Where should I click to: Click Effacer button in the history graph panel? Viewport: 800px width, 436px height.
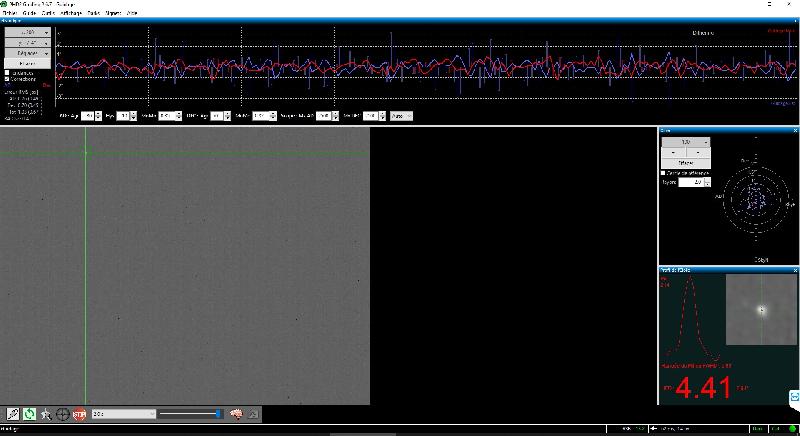28,64
